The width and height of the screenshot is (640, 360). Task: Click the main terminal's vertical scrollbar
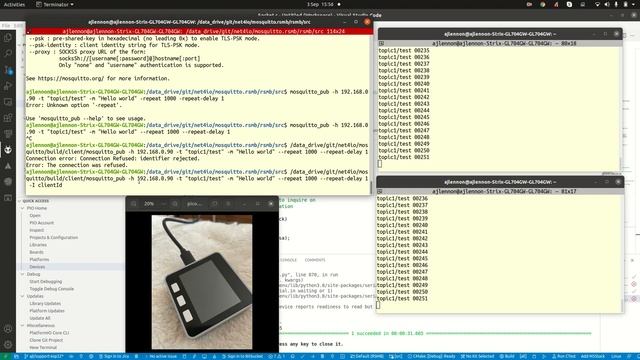[371, 115]
